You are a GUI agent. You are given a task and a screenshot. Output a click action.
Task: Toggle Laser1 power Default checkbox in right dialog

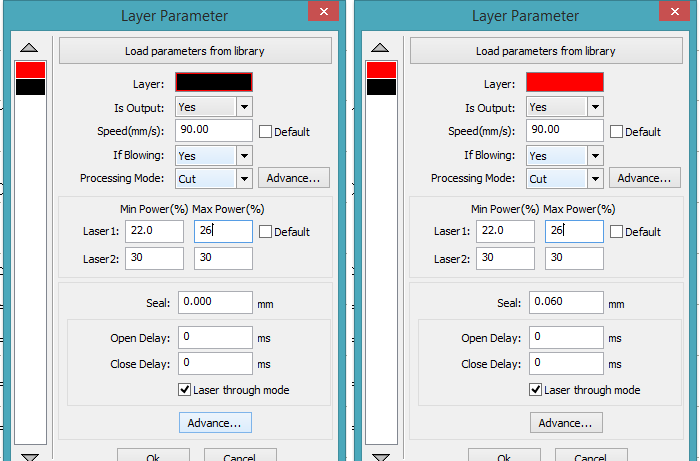click(x=616, y=232)
